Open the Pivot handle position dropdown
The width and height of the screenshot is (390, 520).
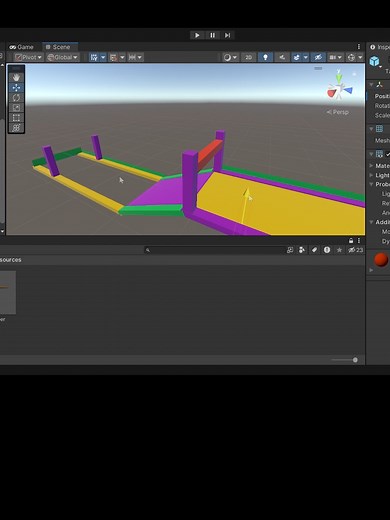click(29, 57)
